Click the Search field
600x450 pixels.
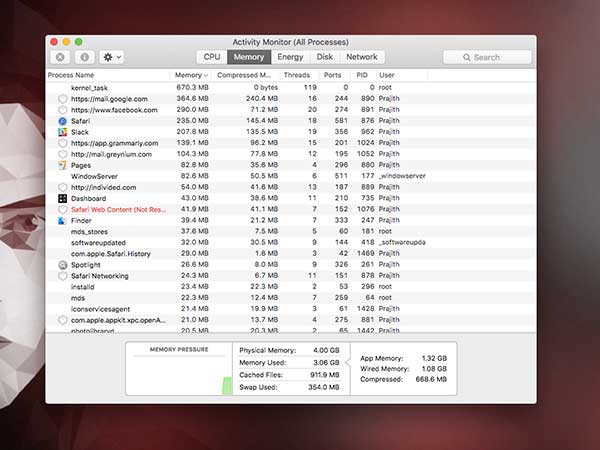(487, 57)
